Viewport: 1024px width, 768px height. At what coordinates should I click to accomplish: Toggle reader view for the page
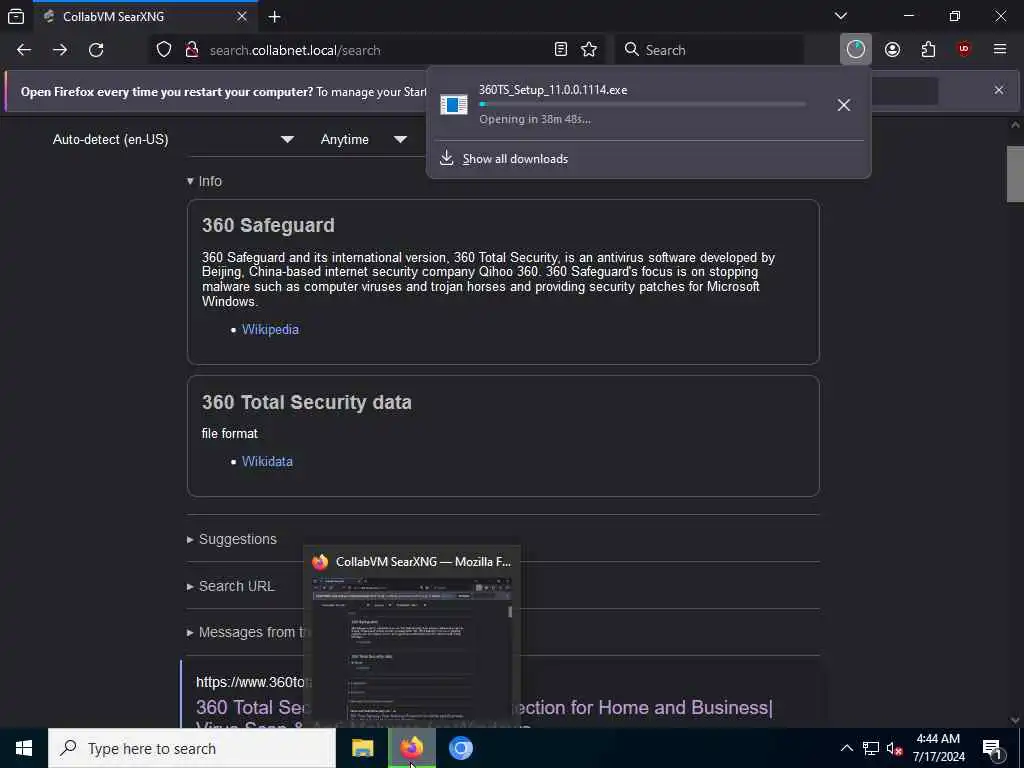[x=560, y=50]
